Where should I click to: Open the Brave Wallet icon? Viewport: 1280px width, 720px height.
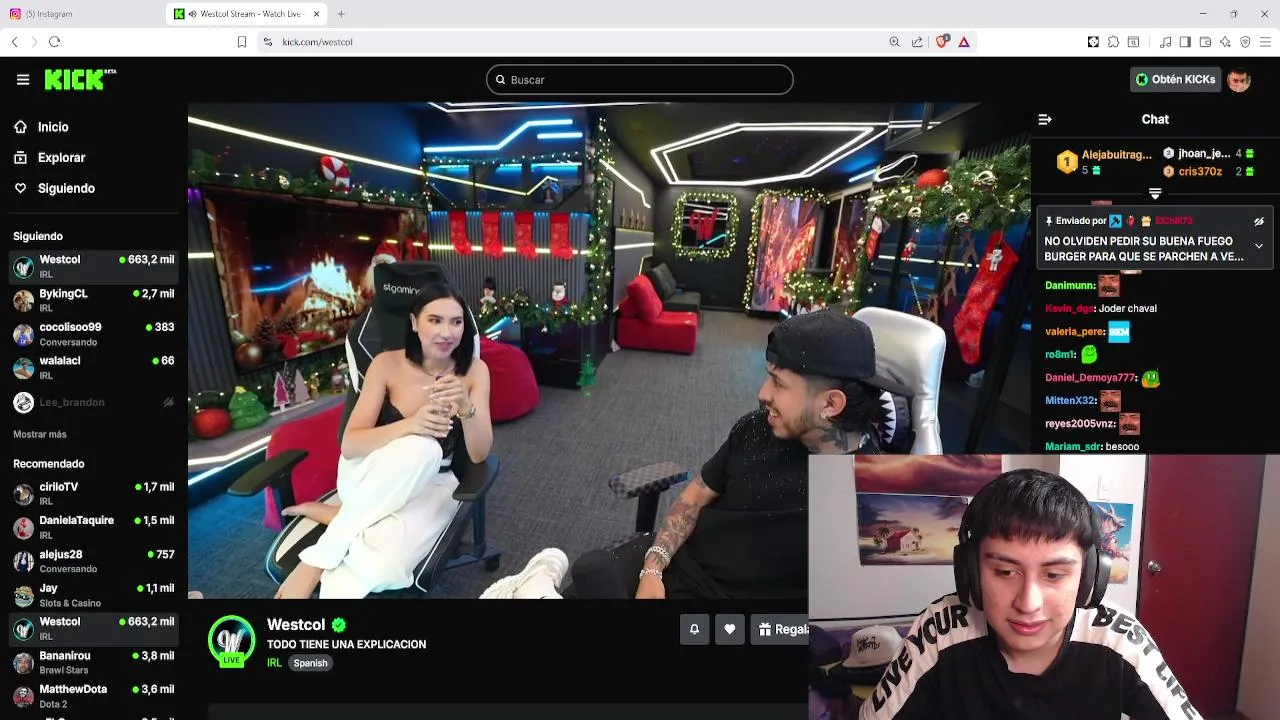[1205, 42]
